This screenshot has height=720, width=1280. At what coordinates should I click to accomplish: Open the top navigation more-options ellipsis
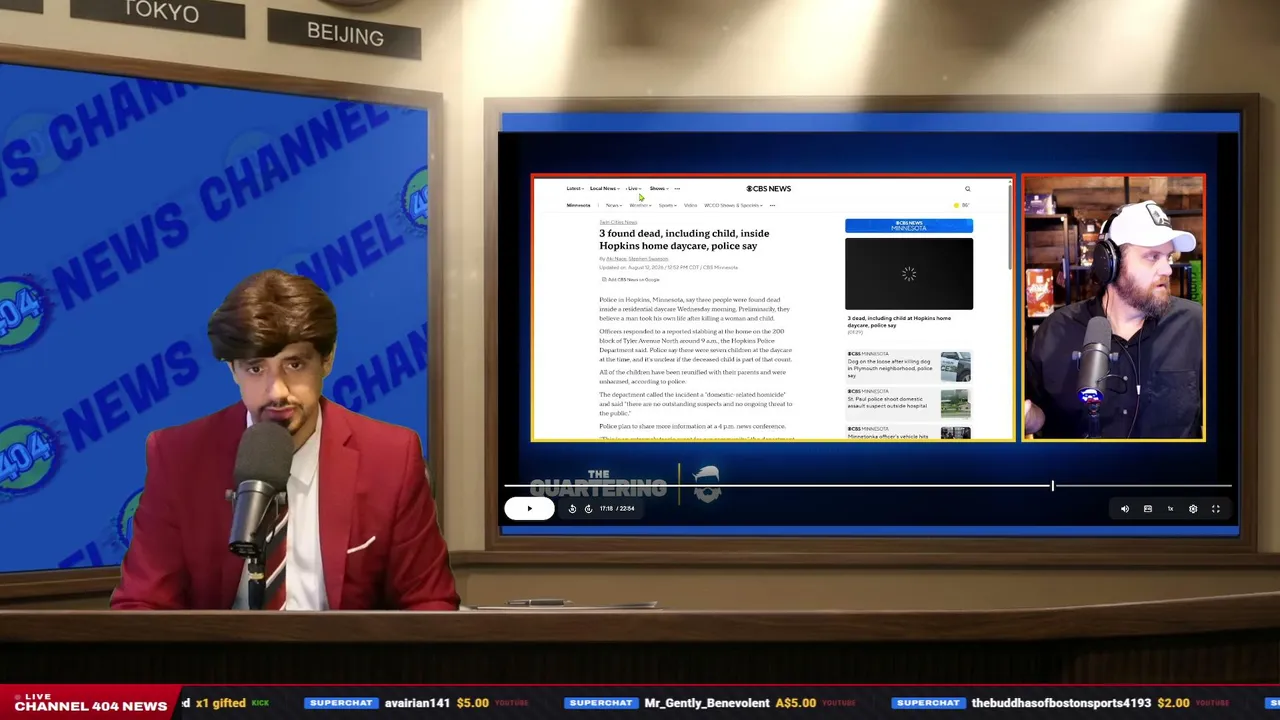[x=677, y=188]
